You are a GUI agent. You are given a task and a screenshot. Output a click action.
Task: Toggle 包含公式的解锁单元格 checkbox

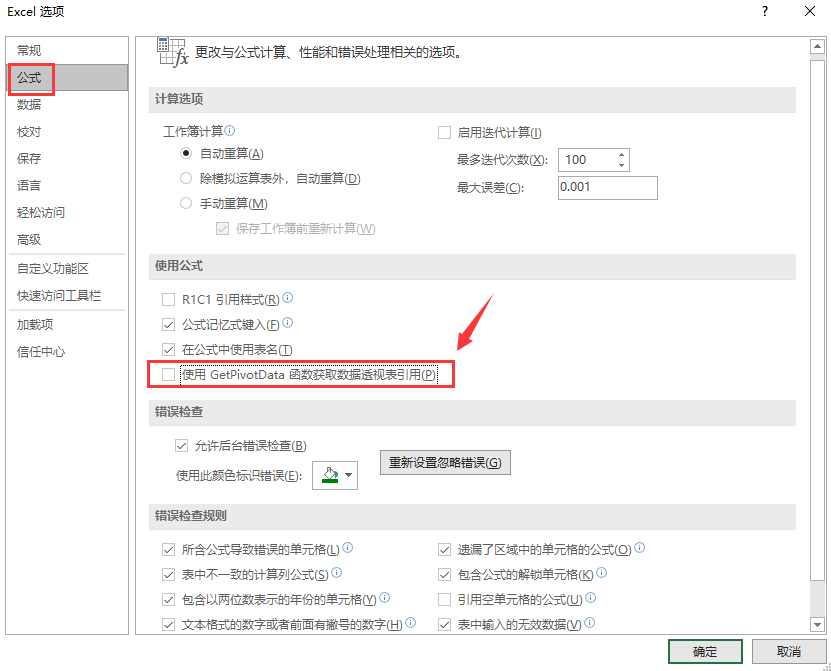coord(445,575)
